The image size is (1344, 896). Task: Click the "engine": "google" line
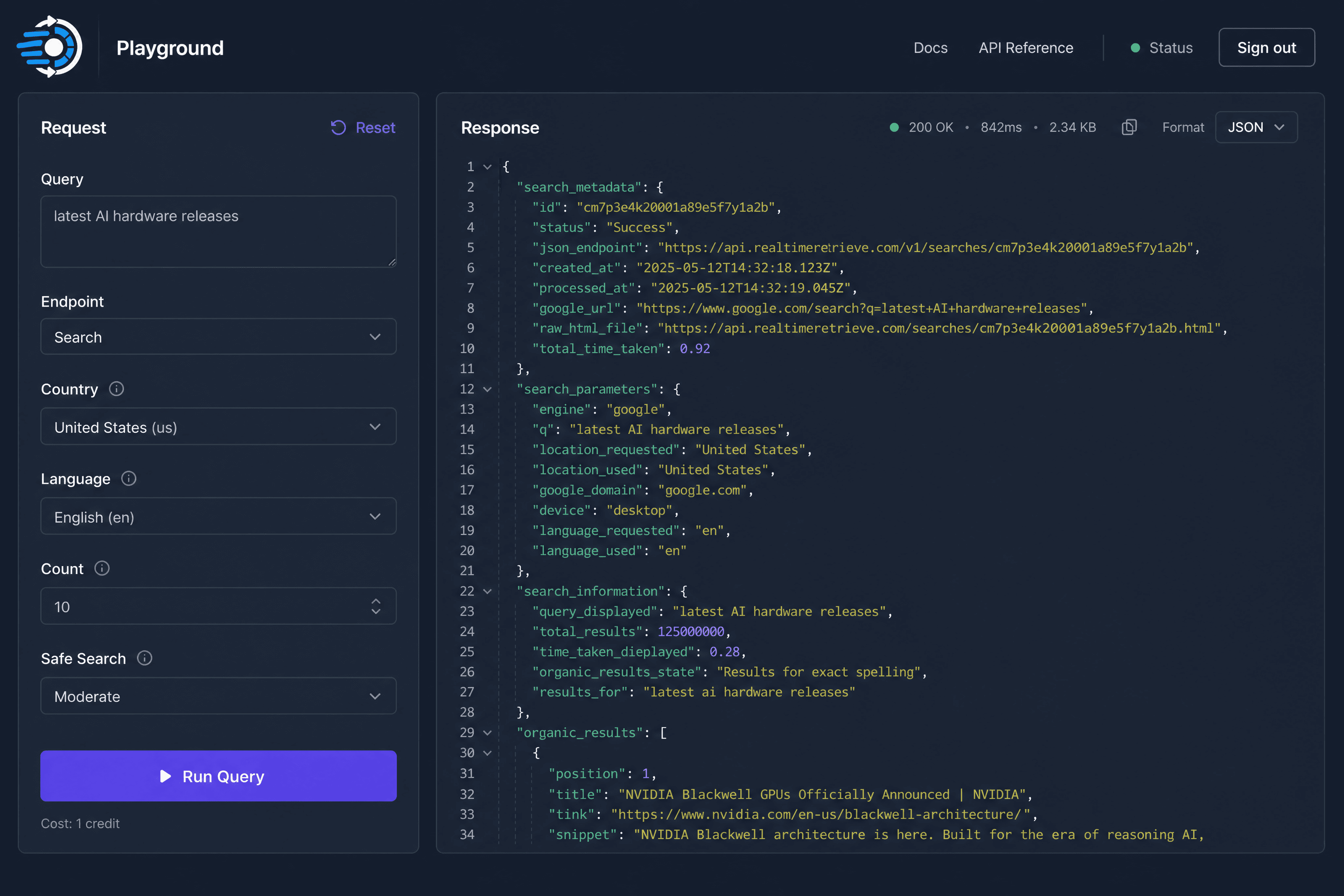(x=602, y=409)
